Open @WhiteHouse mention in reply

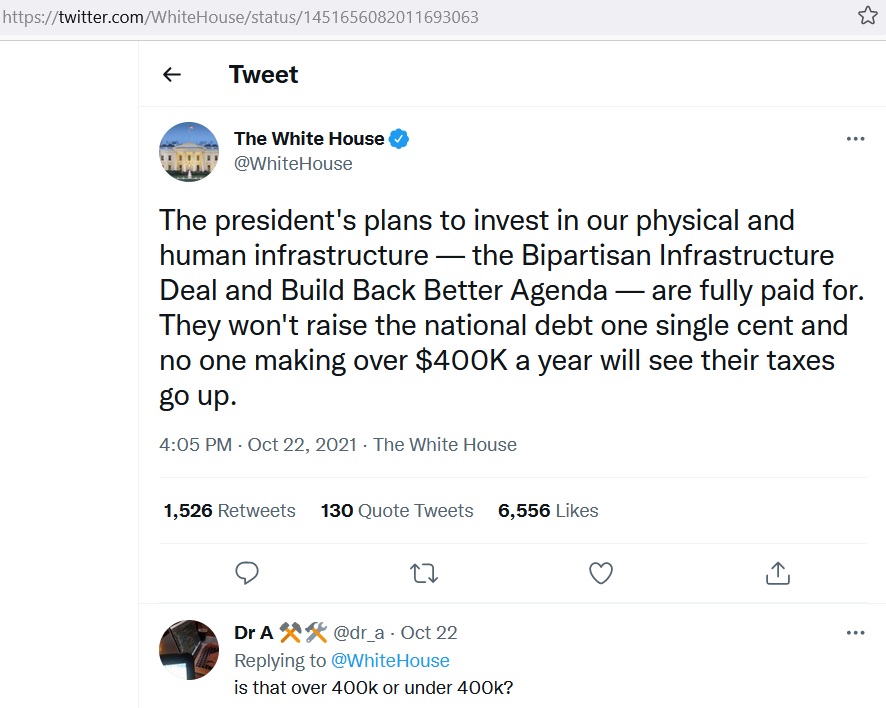[390, 661]
